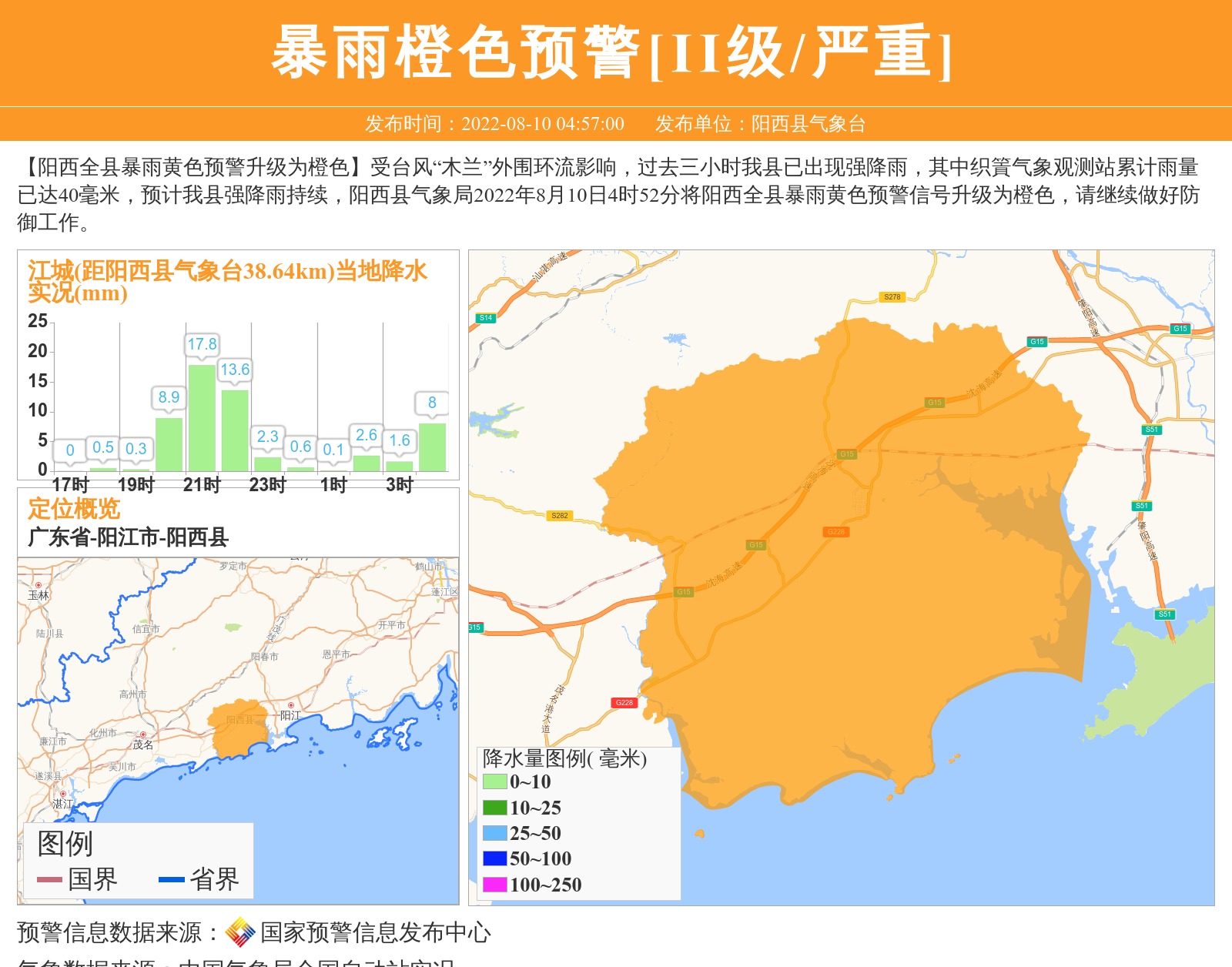Click the 湛江 city marker on overview map
Image resolution: width=1232 pixels, height=967 pixels.
[63, 794]
